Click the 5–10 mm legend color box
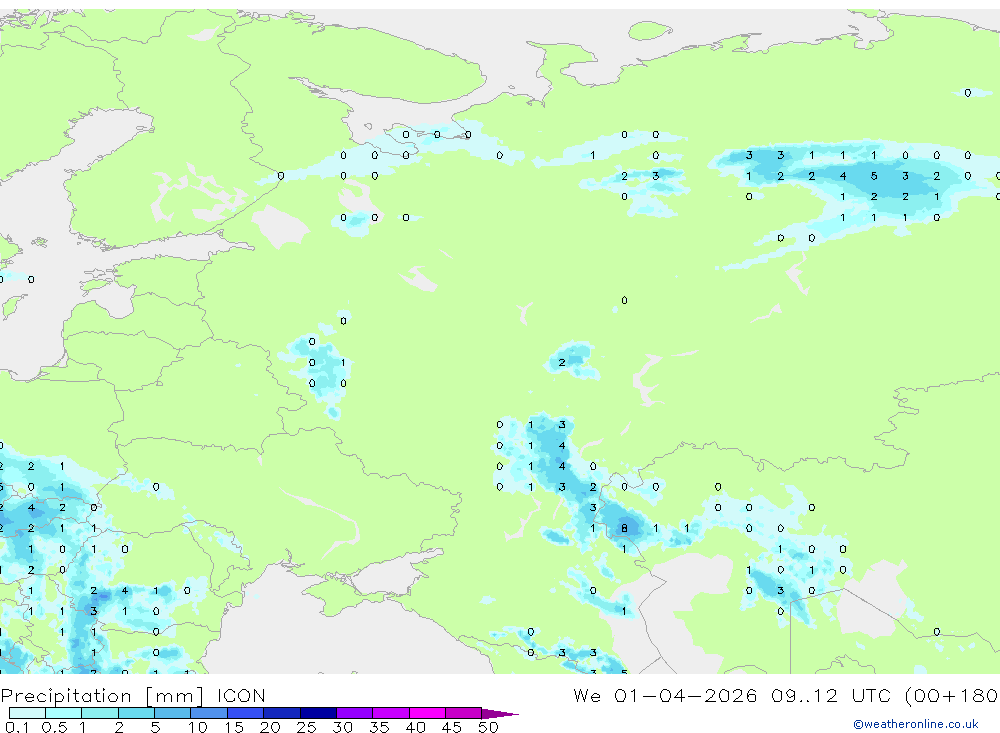The image size is (1000, 733). tap(173, 713)
